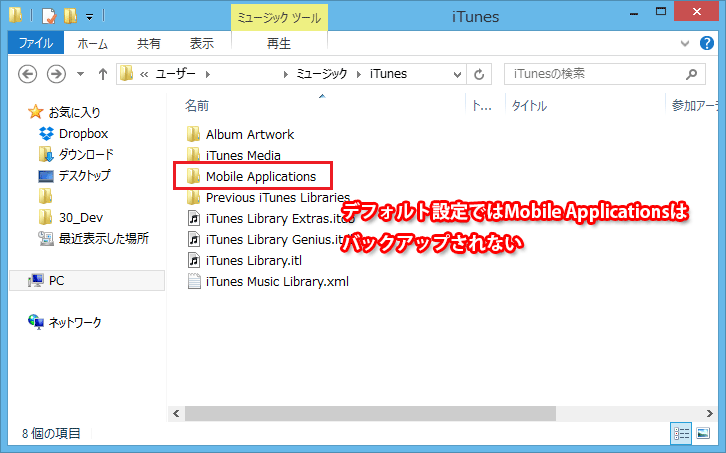726x453 pixels.
Task: Select the iTunes Music Library.xml file
Action: [x=277, y=282]
